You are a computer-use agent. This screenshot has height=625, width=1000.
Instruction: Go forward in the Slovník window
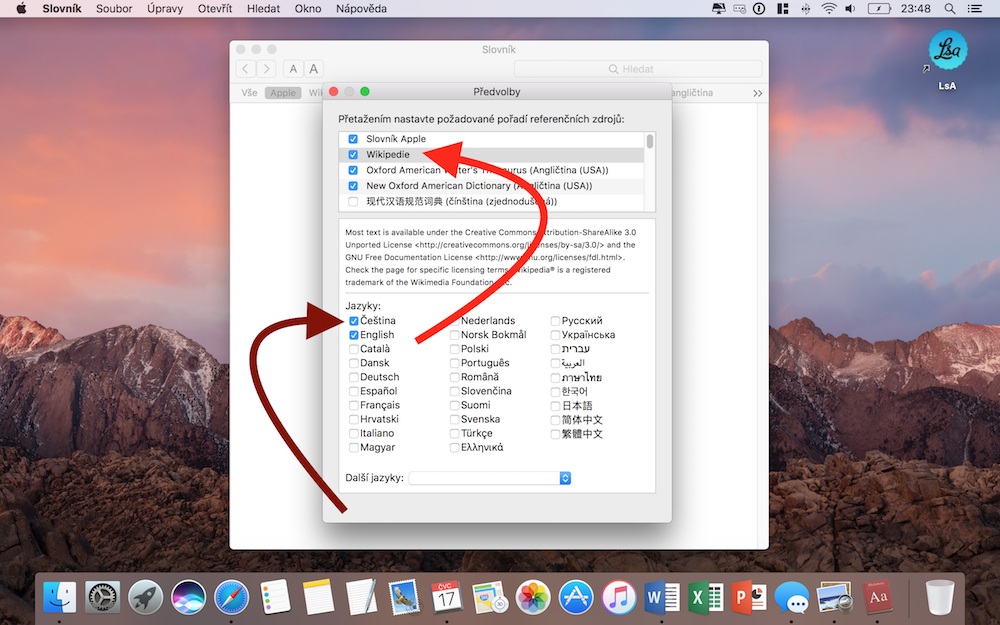coord(267,68)
